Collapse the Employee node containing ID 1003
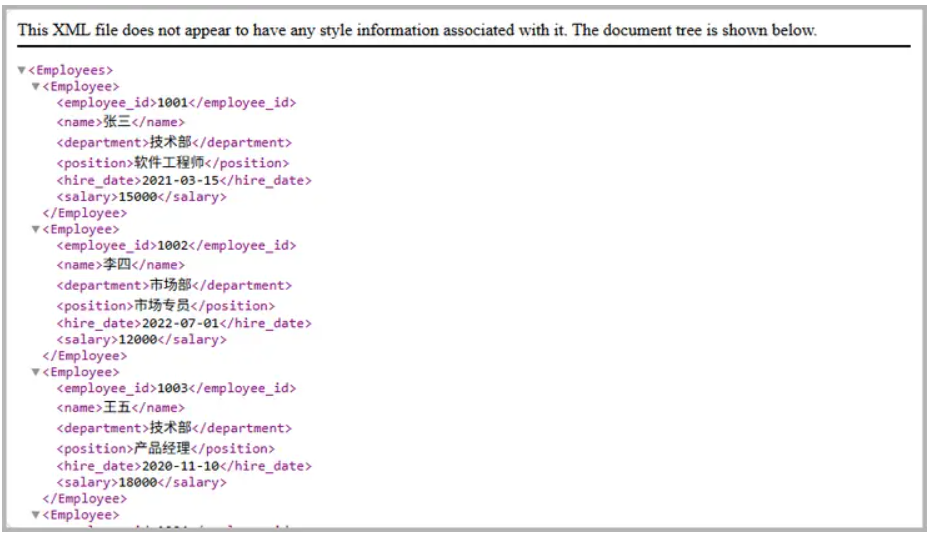Screen dimensions: 930x534 (35, 373)
